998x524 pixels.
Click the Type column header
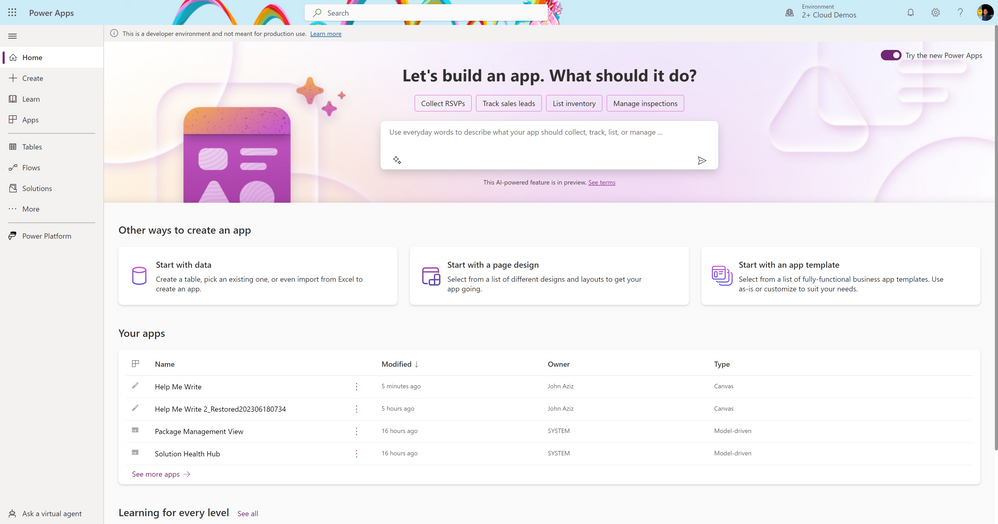tap(722, 364)
